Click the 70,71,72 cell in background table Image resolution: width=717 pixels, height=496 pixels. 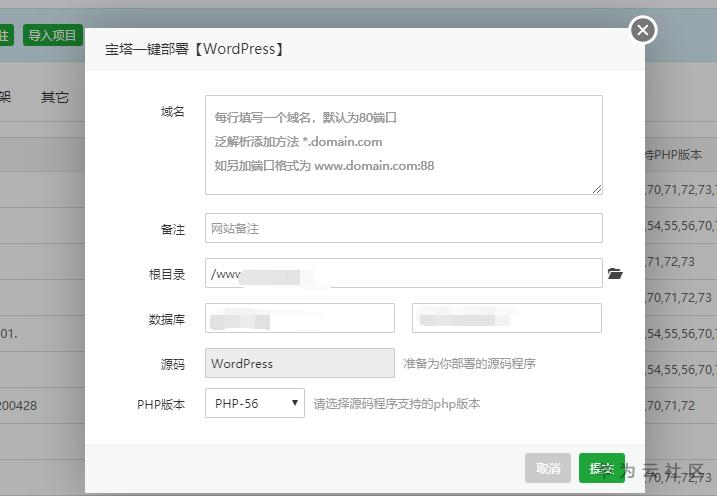click(670, 405)
